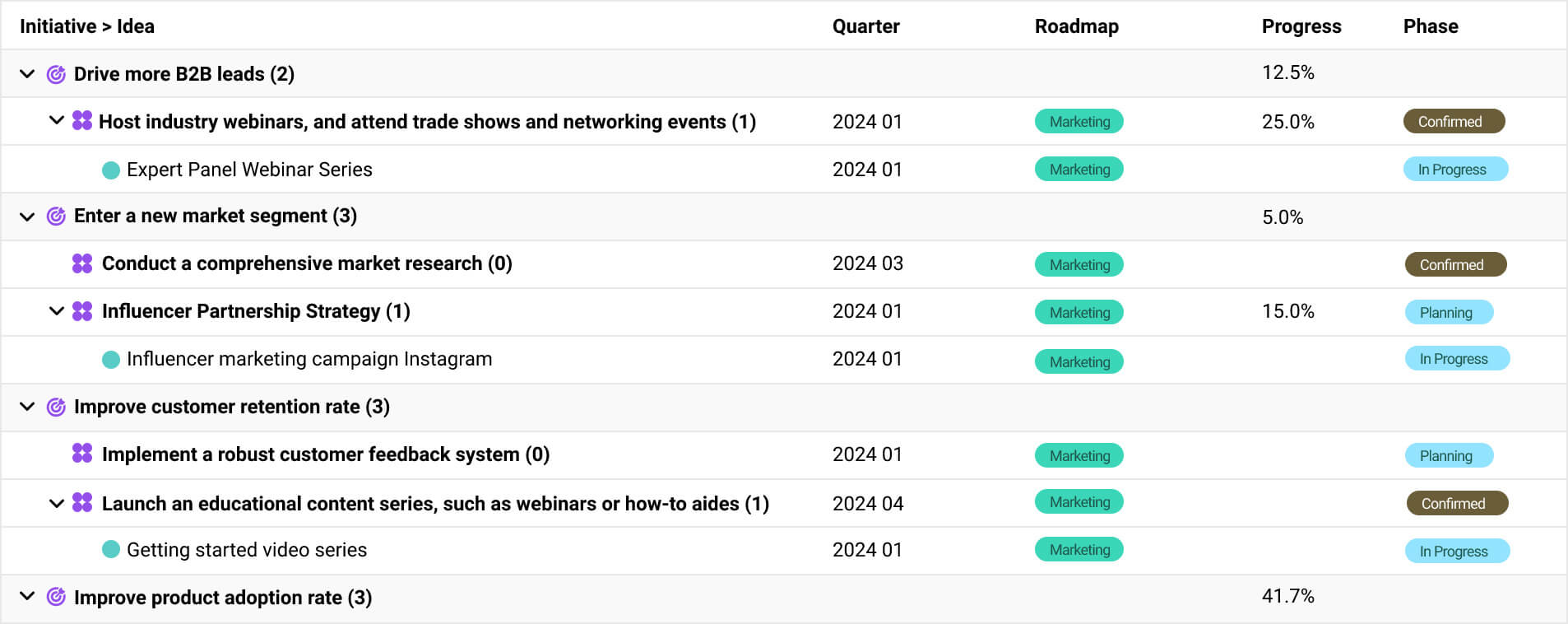Click the purple clover icon beside Influencer Partnership Strategy

[82, 311]
